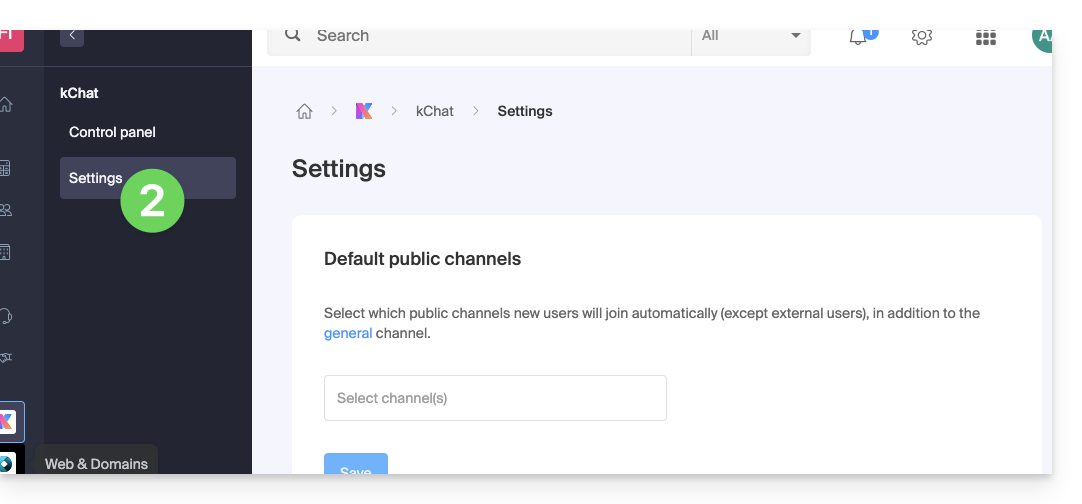Open the user avatar menu
Image resolution: width=1082 pixels, height=504 pixels.
click(x=1042, y=37)
